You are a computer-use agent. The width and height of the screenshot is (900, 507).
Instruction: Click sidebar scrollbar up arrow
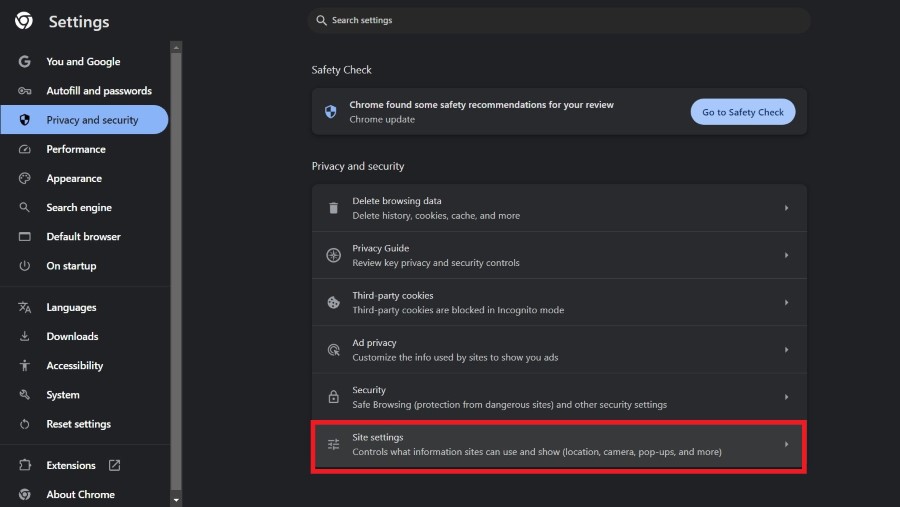(176, 47)
